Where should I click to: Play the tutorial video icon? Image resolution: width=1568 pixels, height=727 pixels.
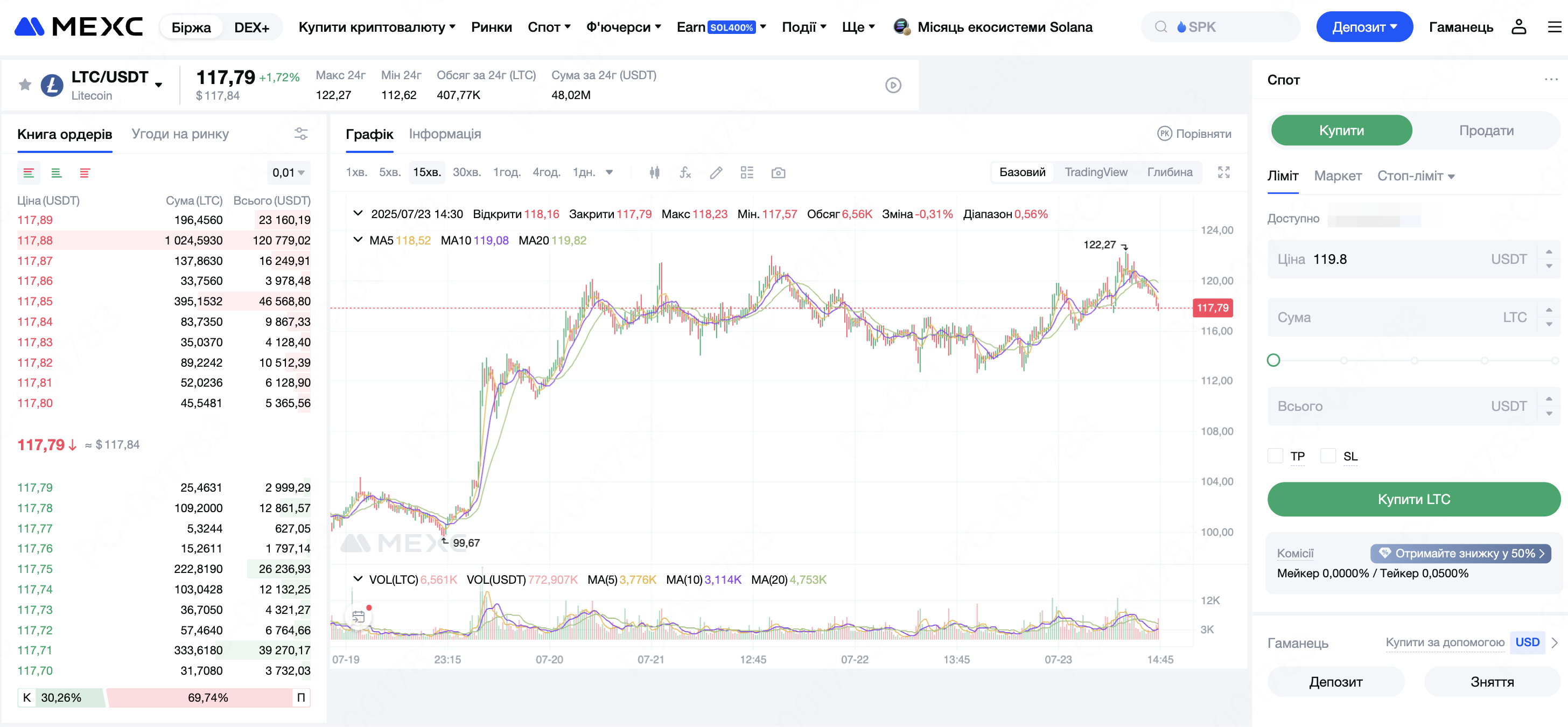[893, 85]
